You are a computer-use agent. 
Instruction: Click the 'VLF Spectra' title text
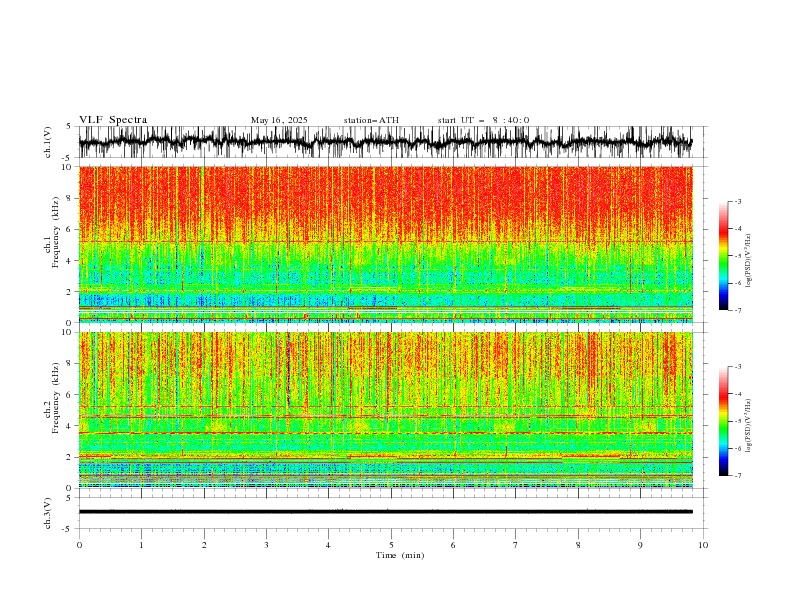click(x=113, y=120)
